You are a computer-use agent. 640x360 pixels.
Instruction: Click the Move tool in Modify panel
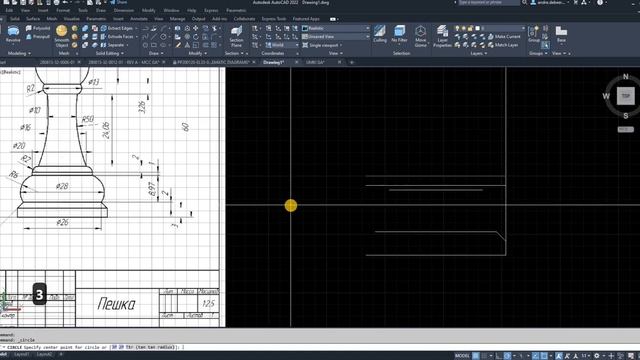click(196, 28)
